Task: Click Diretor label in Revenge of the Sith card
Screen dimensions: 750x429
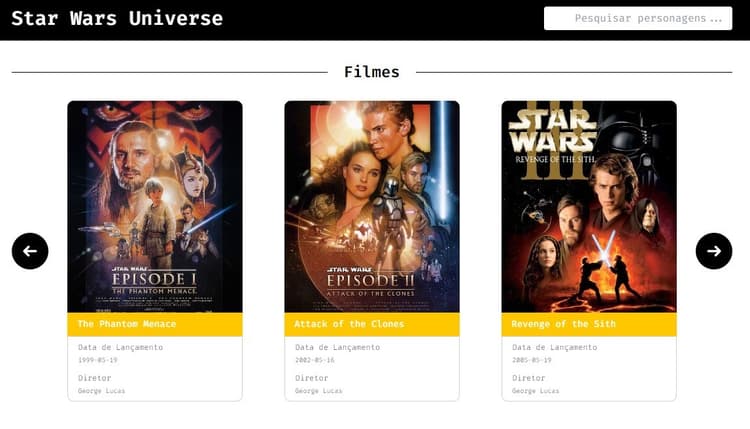Action: [x=529, y=378]
